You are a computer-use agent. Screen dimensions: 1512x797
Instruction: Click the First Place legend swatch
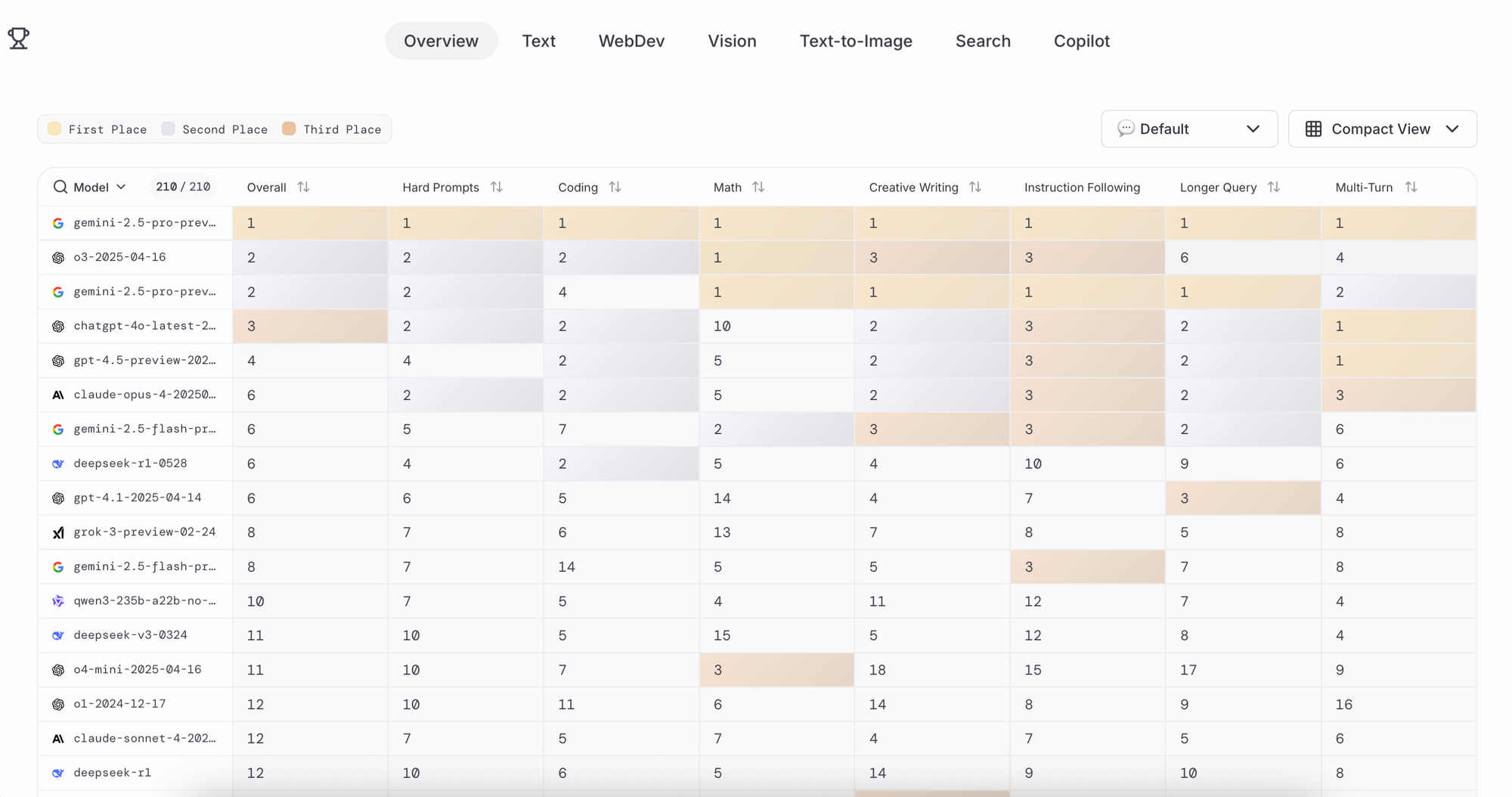(54, 129)
